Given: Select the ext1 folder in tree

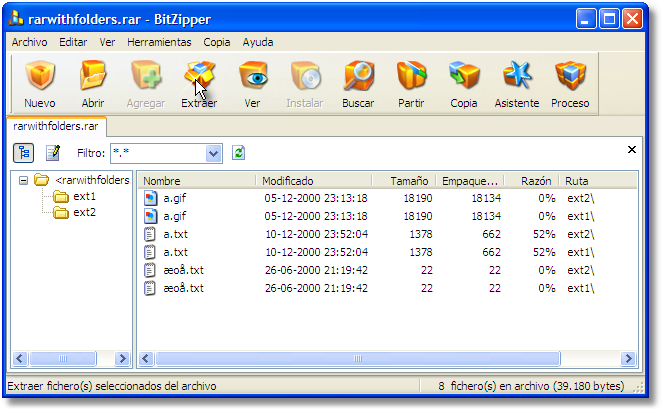Looking at the screenshot, I should click(84, 196).
